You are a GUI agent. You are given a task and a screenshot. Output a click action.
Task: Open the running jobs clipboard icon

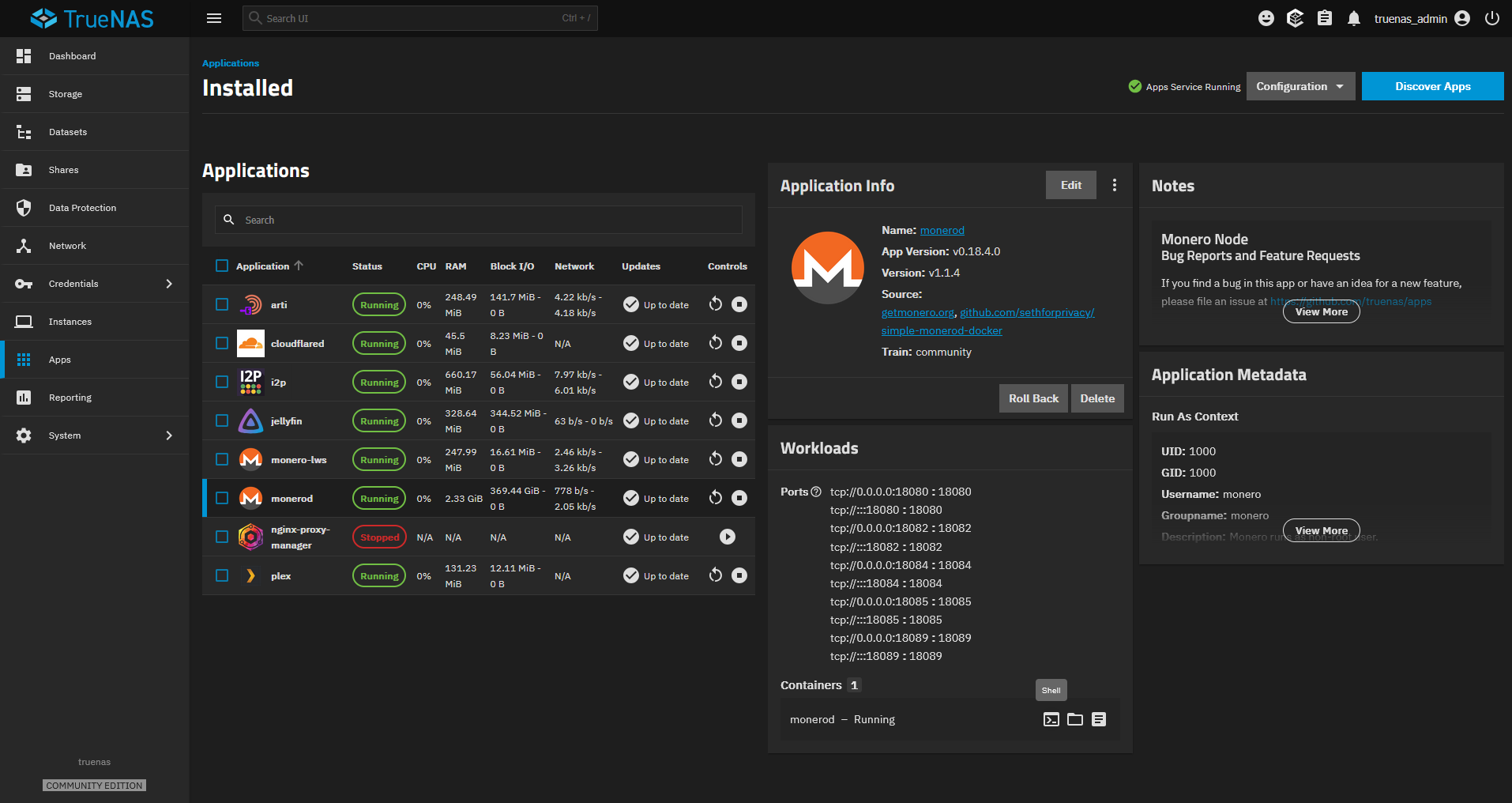1324,18
